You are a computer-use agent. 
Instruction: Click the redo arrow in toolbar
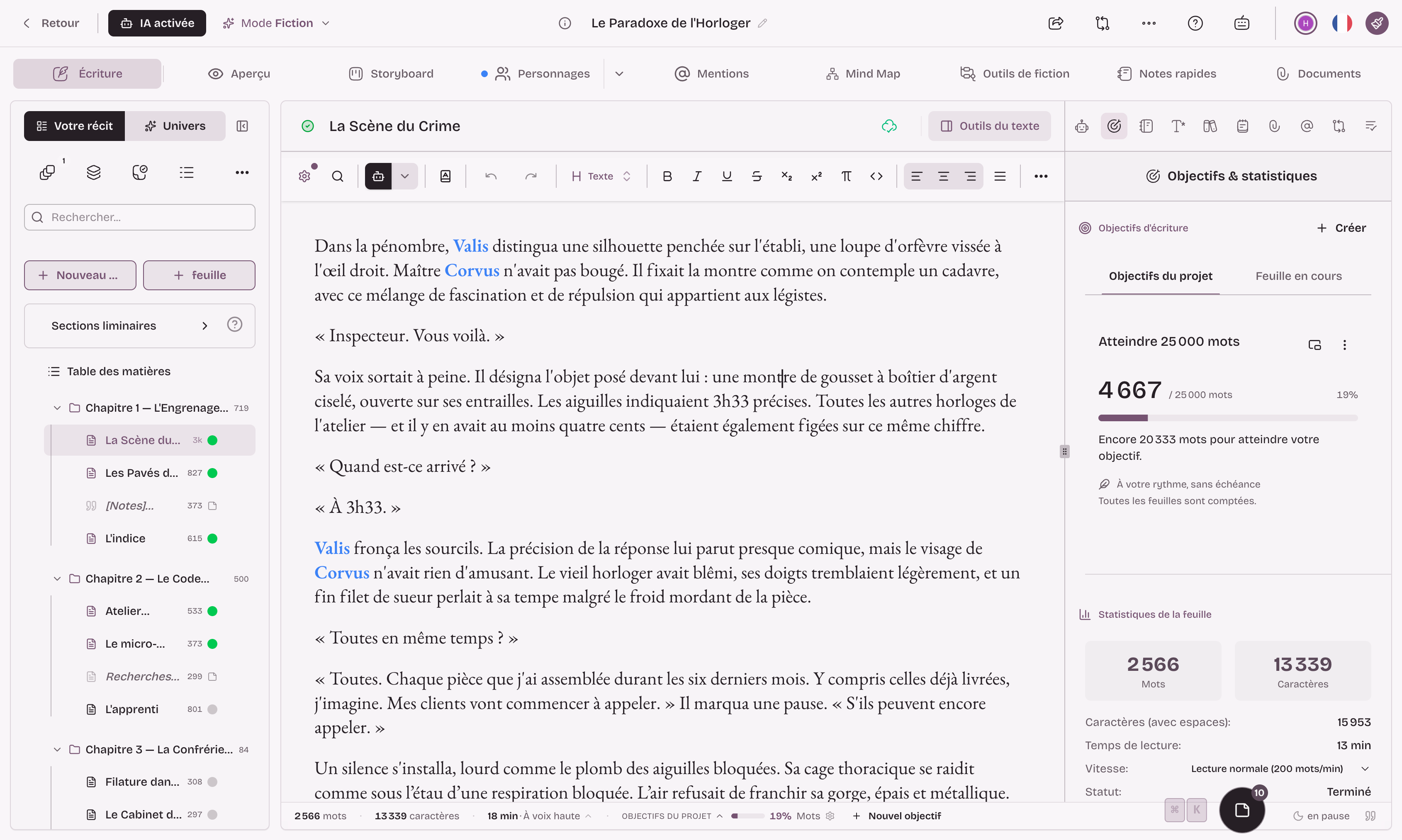[531, 177]
